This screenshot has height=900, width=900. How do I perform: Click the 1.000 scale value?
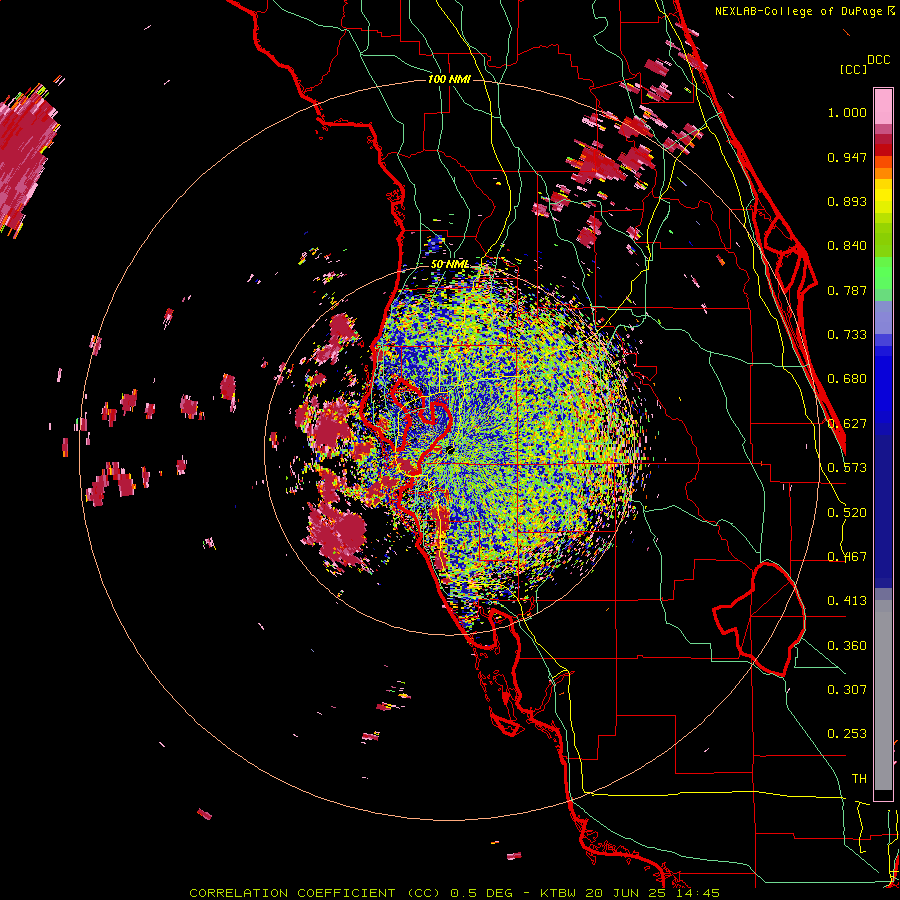[x=847, y=112]
